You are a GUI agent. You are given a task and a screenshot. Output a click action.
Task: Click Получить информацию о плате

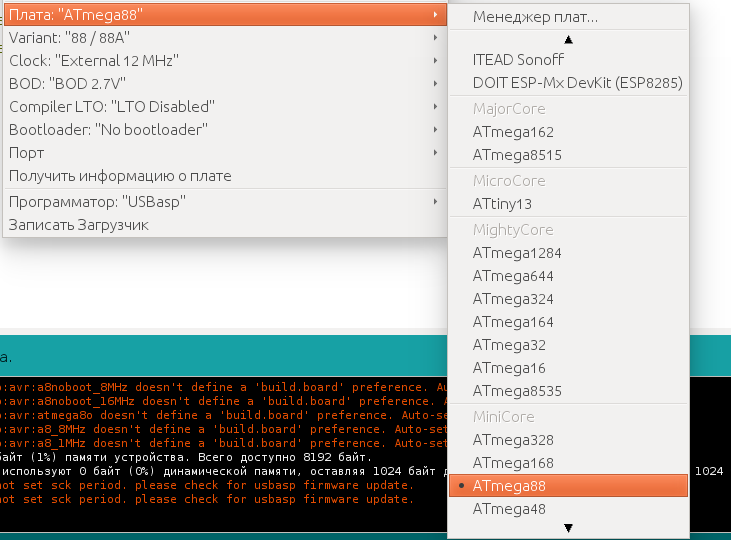pyautogui.click(x=120, y=175)
